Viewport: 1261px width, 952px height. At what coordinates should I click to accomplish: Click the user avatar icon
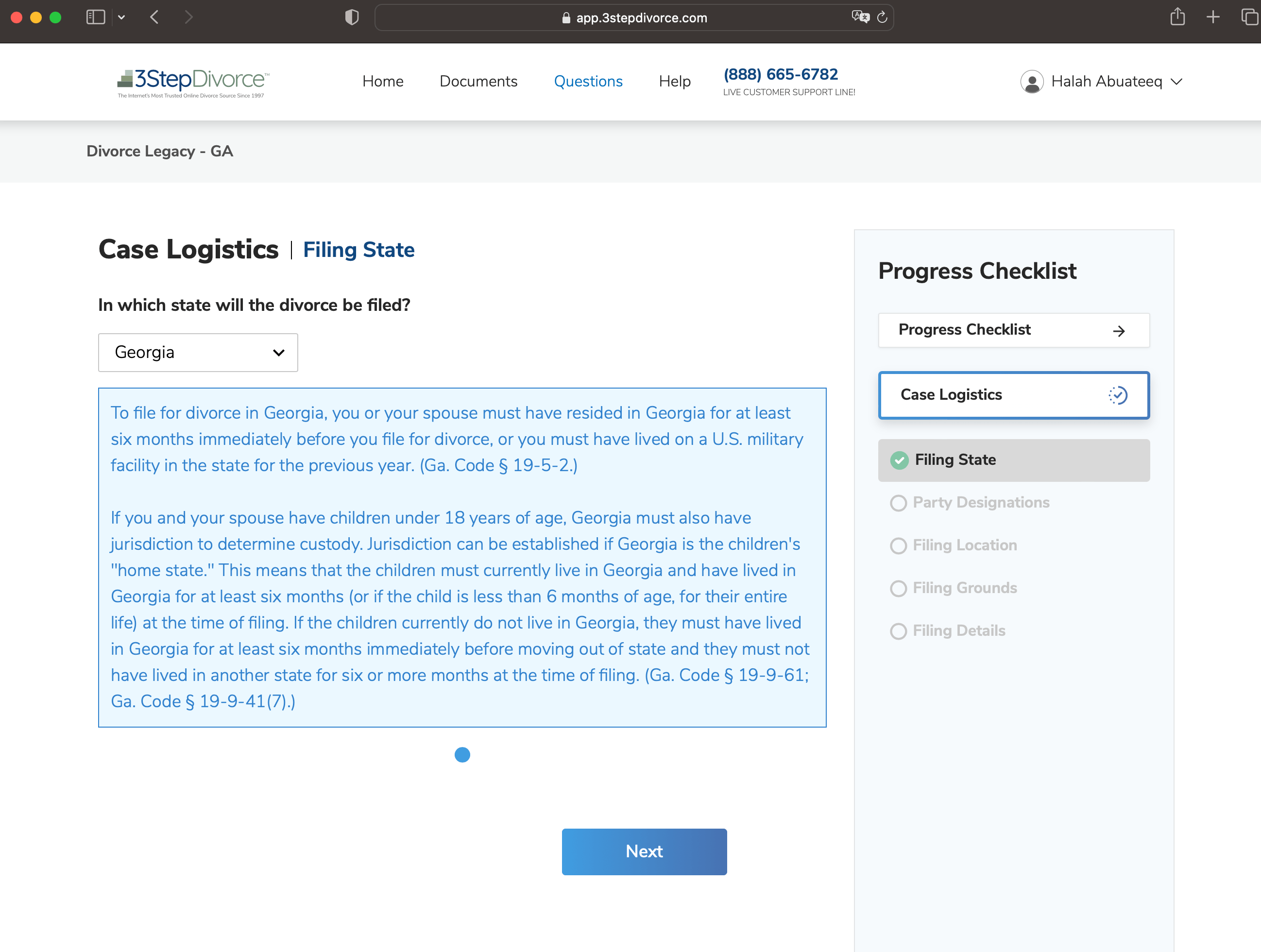click(x=1032, y=82)
